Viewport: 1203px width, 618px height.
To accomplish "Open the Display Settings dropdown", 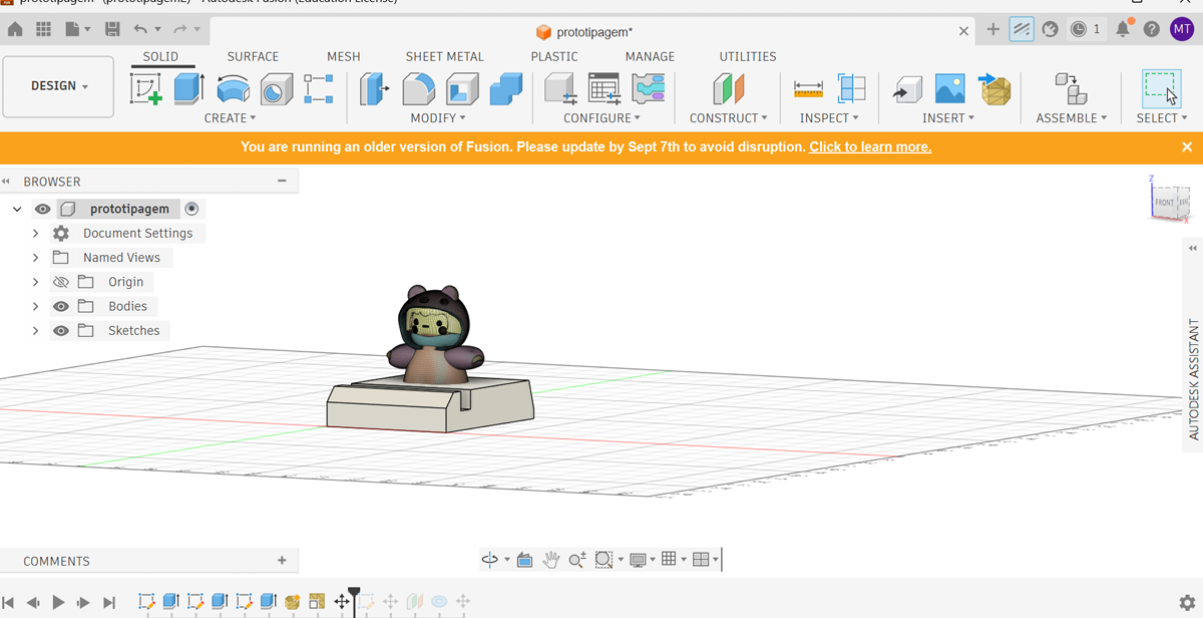I will [x=642, y=560].
